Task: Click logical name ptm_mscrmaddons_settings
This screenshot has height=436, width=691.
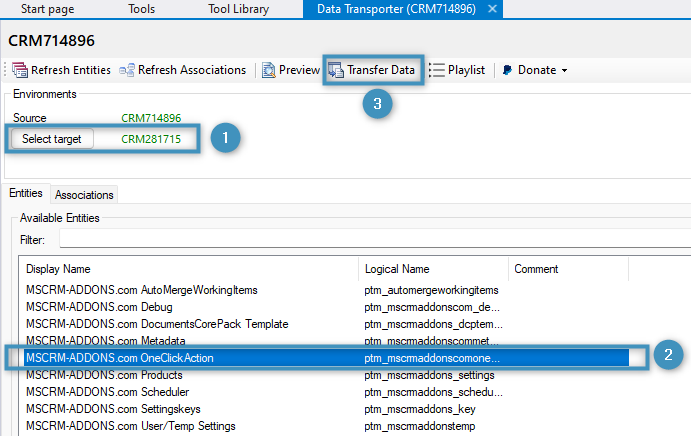Action: coord(429,375)
